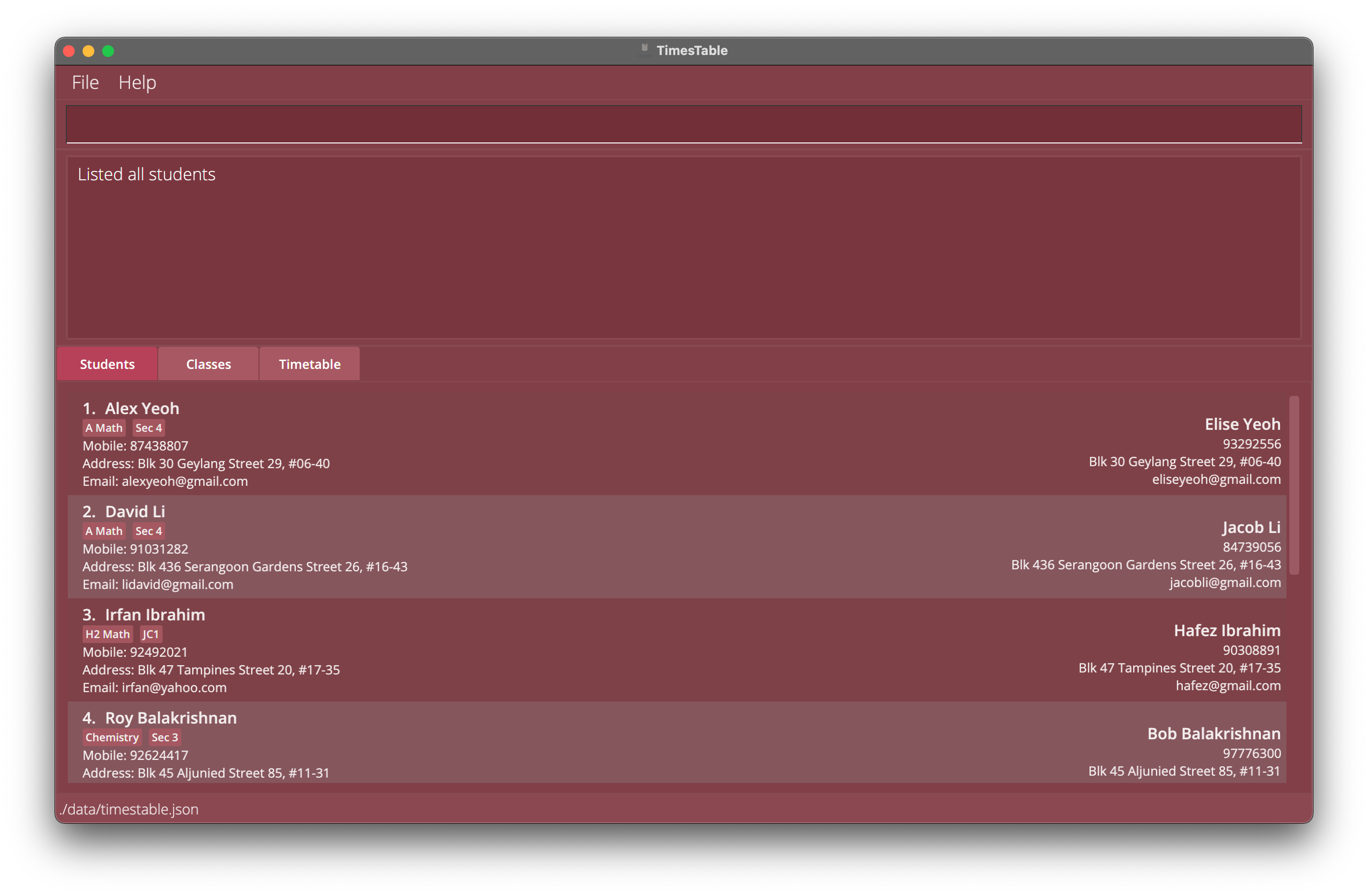The image size is (1368, 896).
Task: Click the A Math tag under Alex Yeoh
Action: point(104,428)
